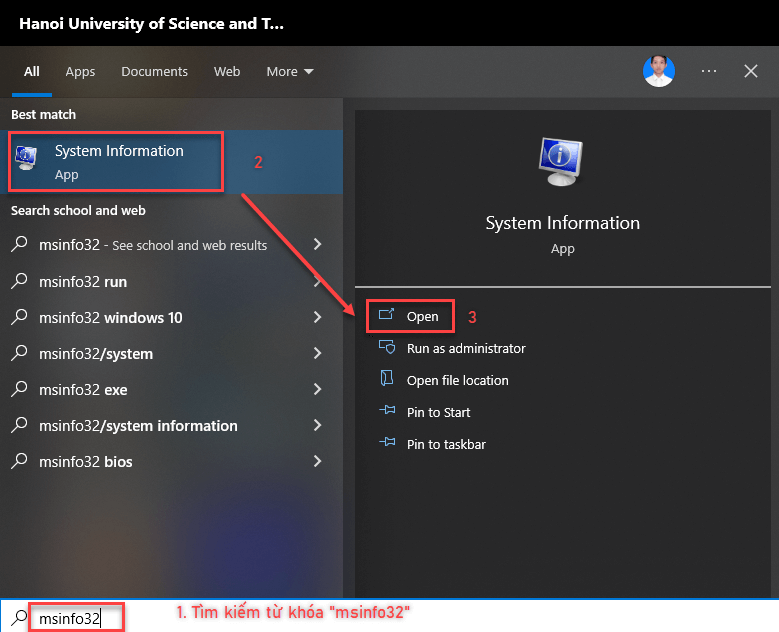Expand arrow for msinfo32 exe suggestion
This screenshot has width=779, height=632.
(317, 389)
